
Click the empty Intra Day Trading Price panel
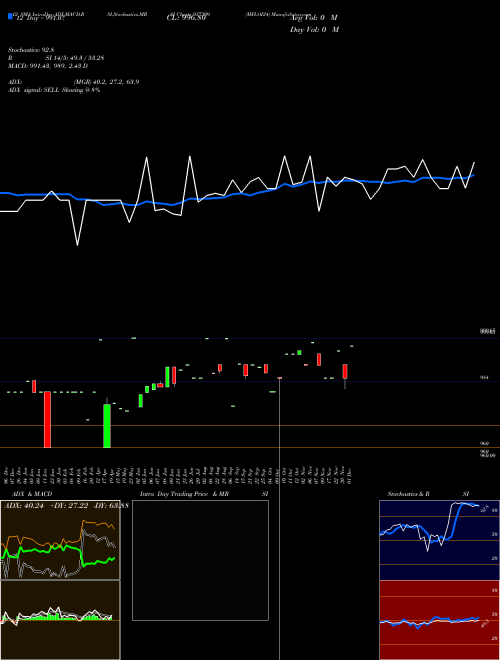tap(200, 560)
